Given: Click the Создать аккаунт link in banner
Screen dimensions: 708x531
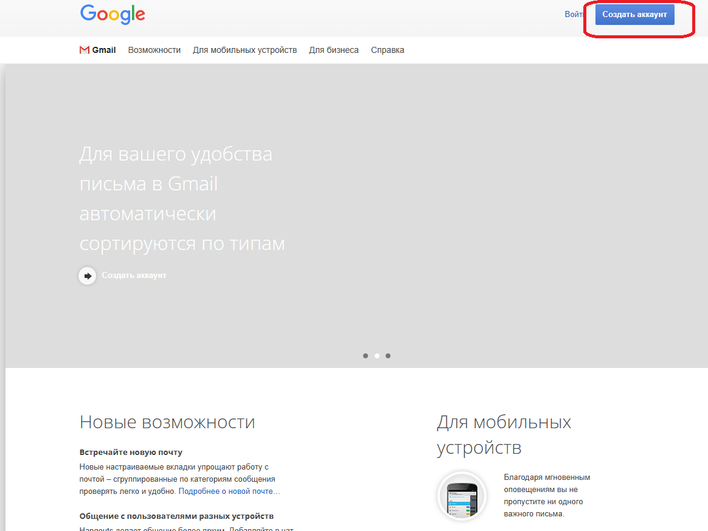Looking at the screenshot, I should [134, 275].
